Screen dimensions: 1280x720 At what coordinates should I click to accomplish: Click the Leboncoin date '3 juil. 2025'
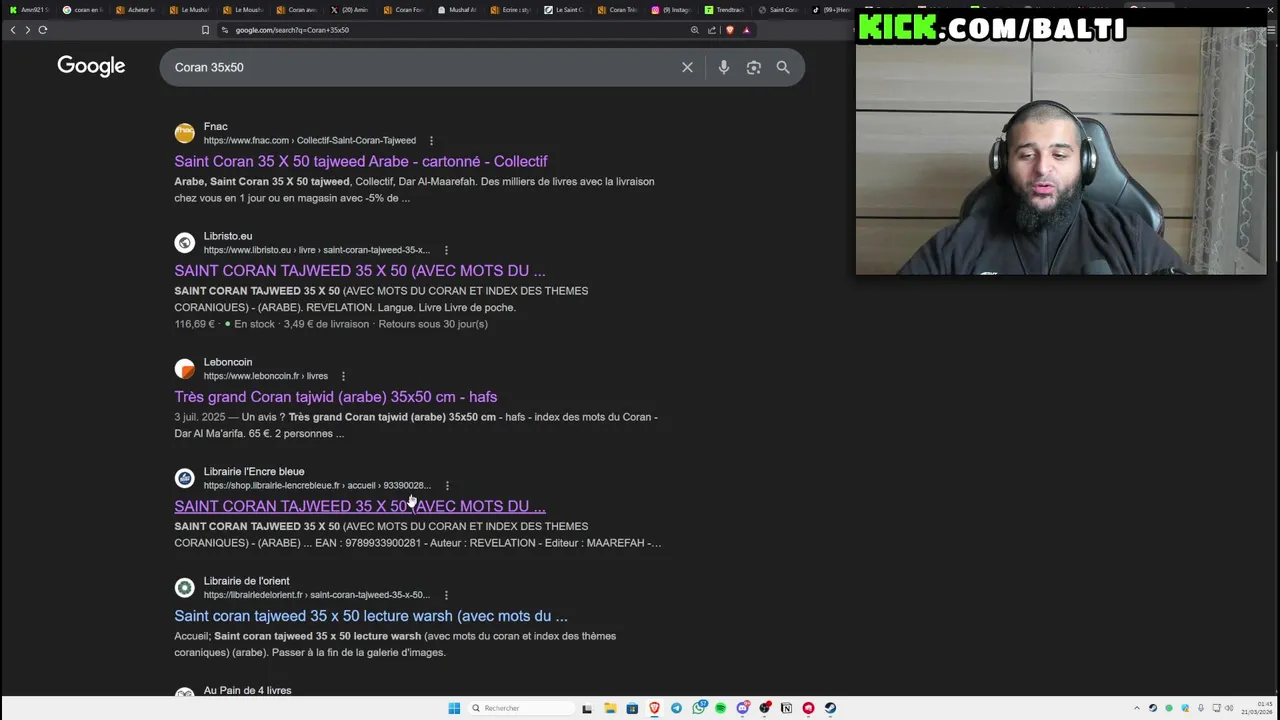pos(200,417)
